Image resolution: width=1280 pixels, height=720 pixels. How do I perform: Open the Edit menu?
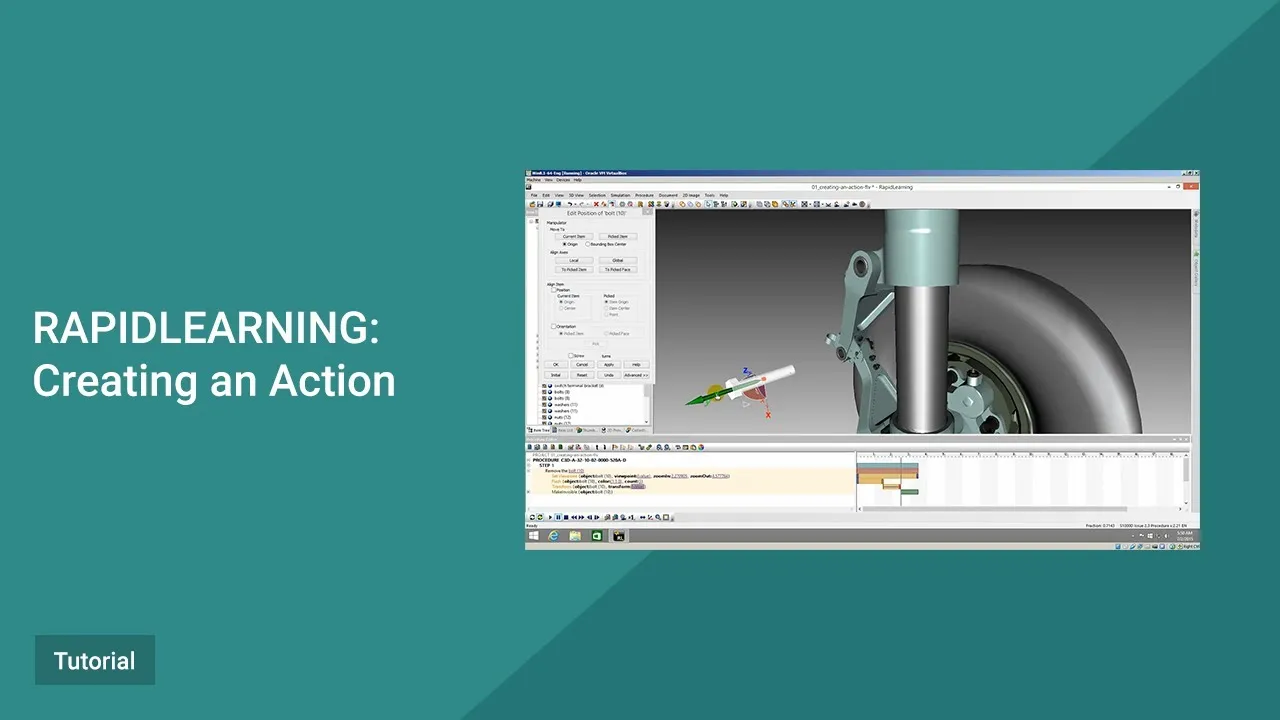click(x=546, y=195)
